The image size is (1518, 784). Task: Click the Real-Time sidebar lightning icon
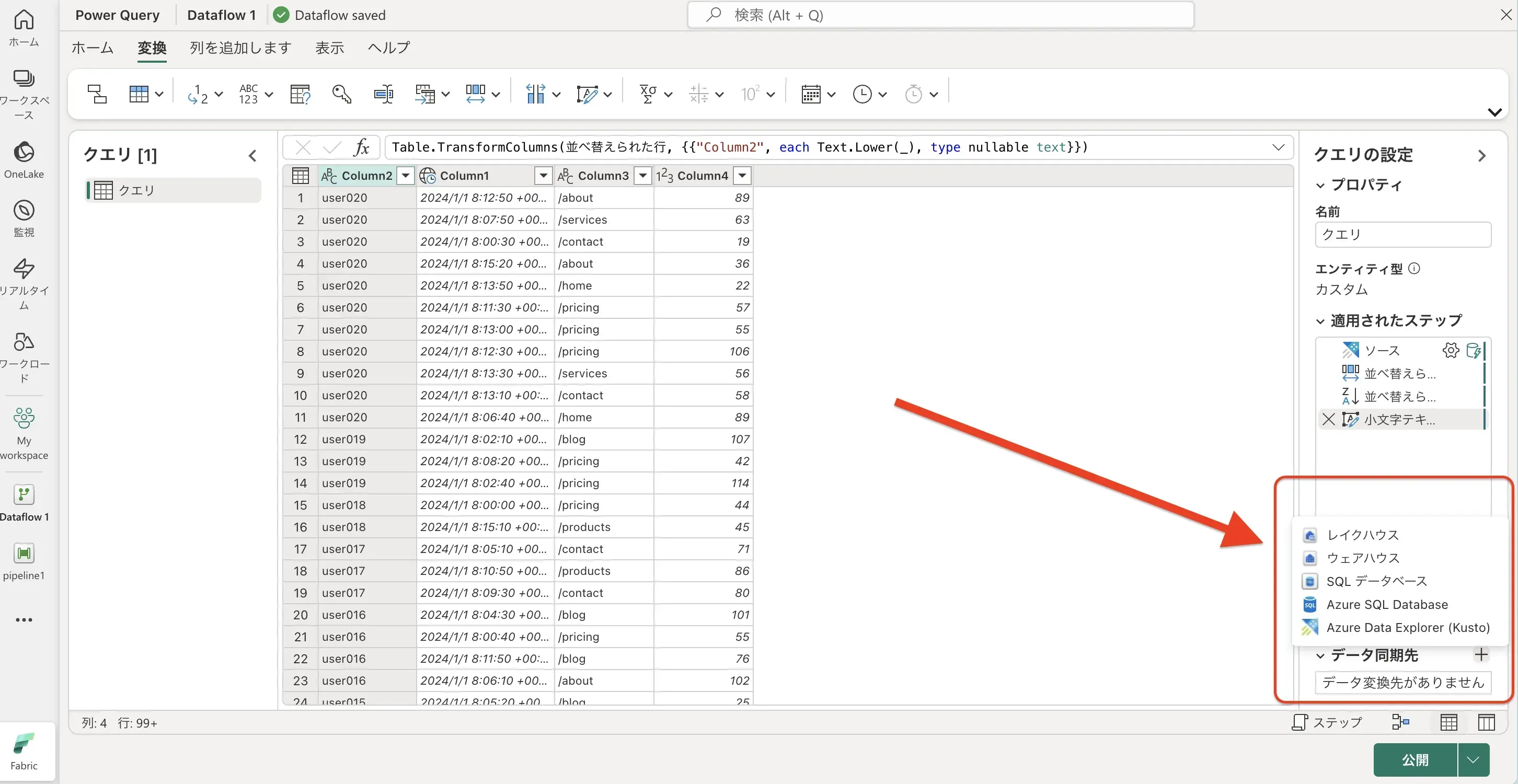[x=24, y=269]
